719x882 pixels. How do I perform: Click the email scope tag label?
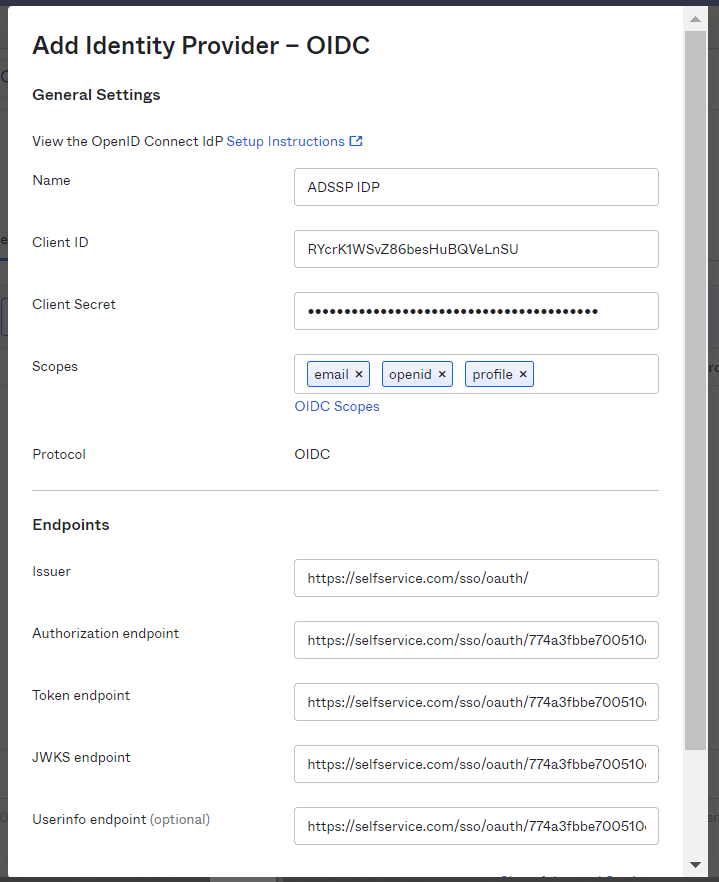point(331,375)
